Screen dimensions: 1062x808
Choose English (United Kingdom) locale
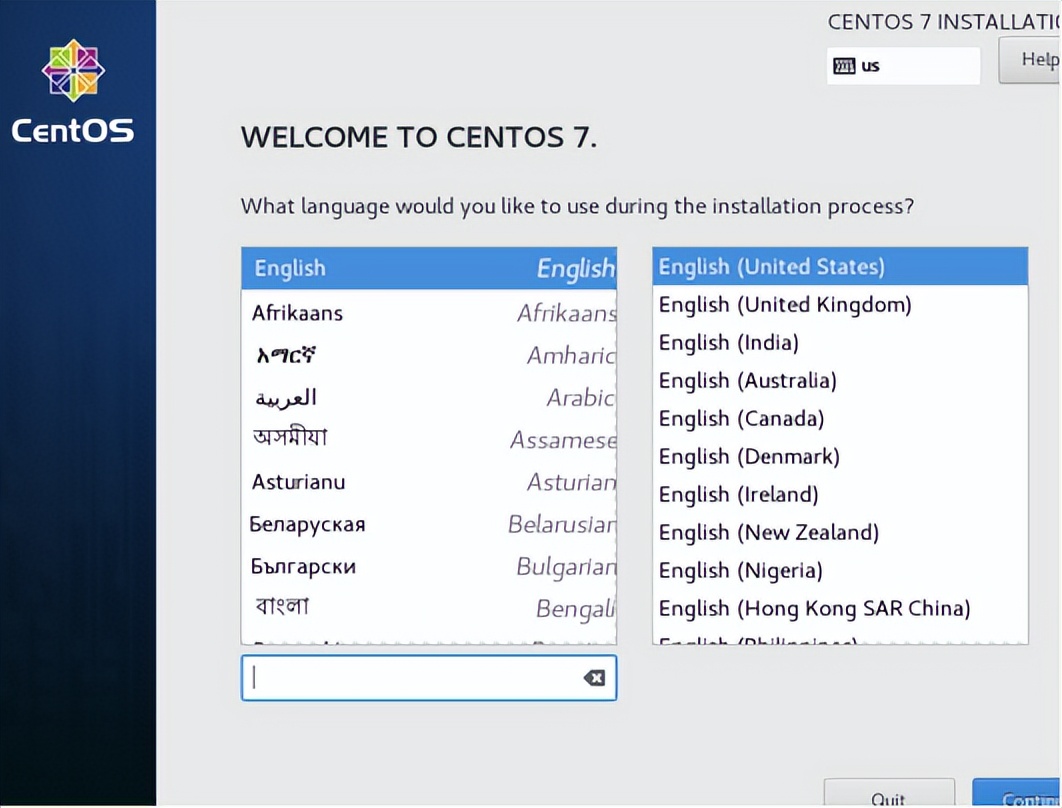pos(784,304)
